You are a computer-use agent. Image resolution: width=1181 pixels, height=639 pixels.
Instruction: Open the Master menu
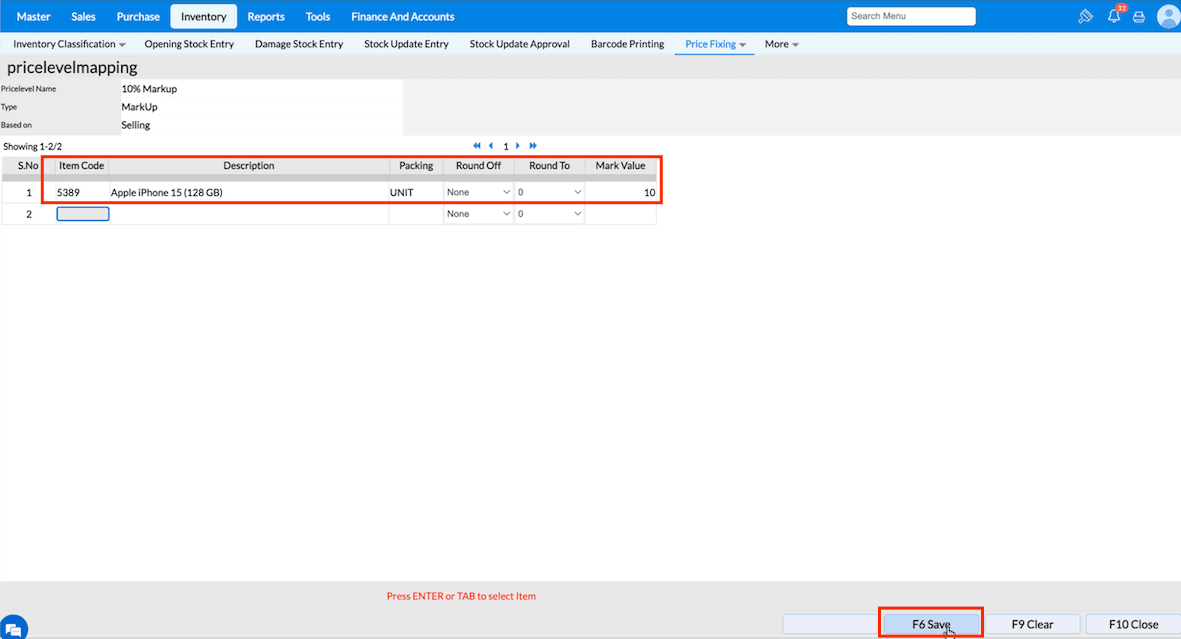click(33, 17)
